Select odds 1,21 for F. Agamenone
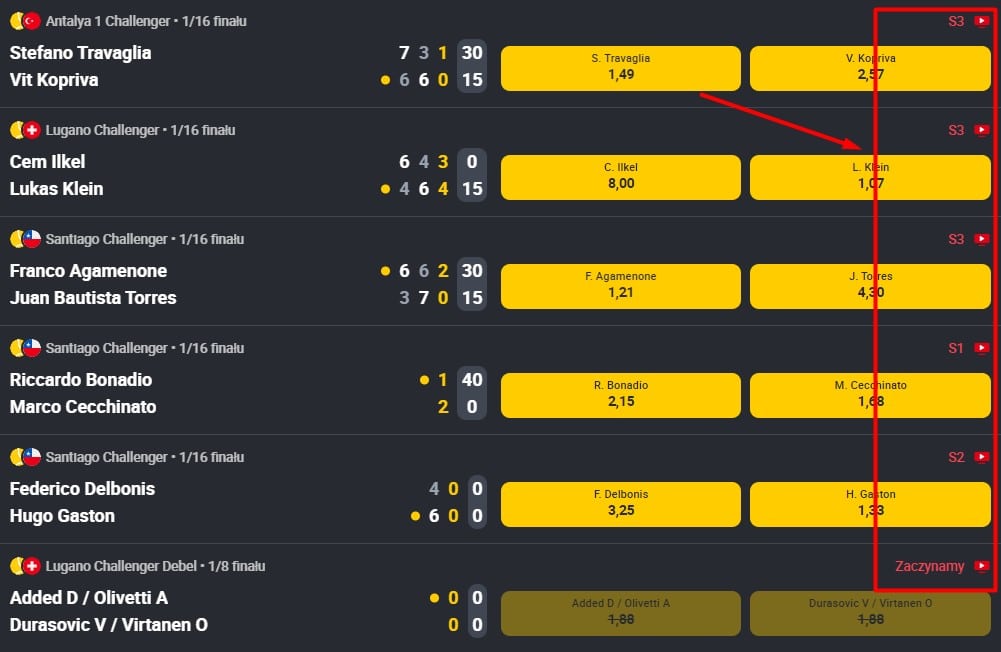Viewport: 1001px width, 652px height. [620, 286]
